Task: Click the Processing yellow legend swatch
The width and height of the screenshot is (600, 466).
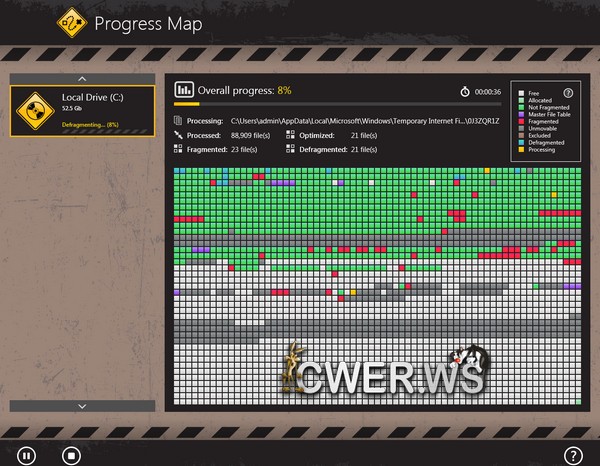Action: coord(521,149)
